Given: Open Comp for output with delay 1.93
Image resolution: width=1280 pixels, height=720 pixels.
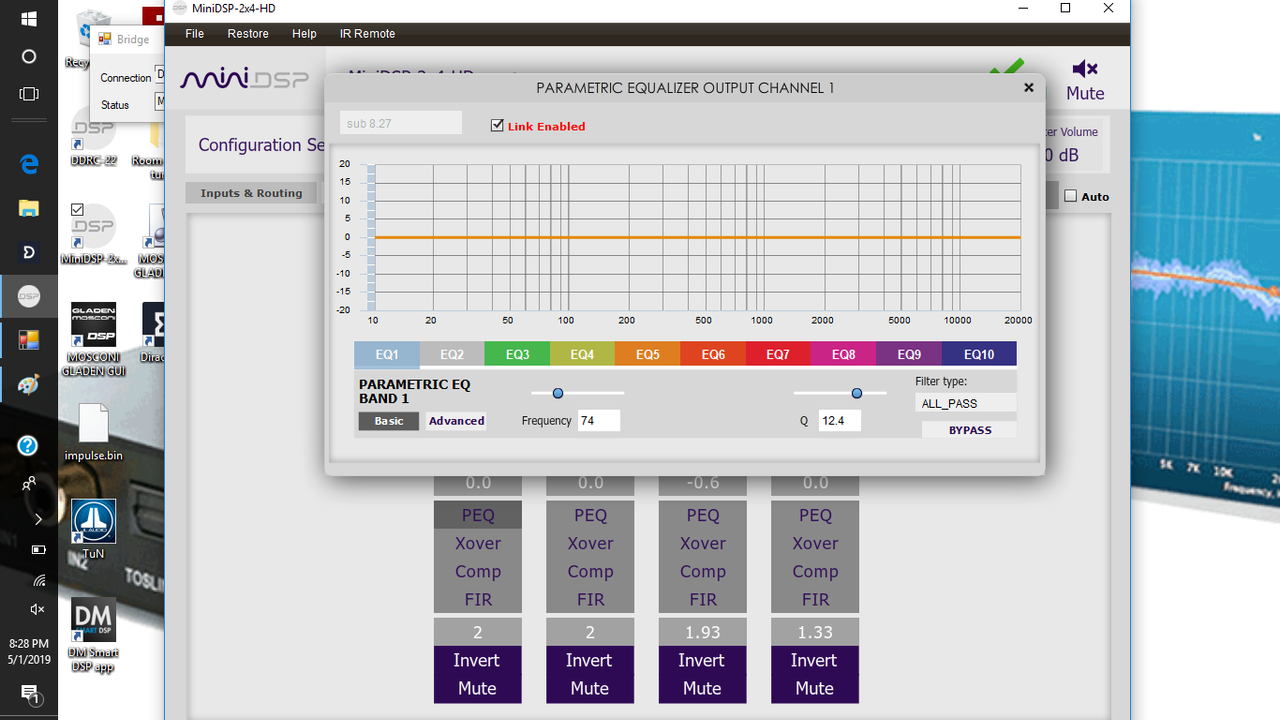Looking at the screenshot, I should (x=703, y=571).
